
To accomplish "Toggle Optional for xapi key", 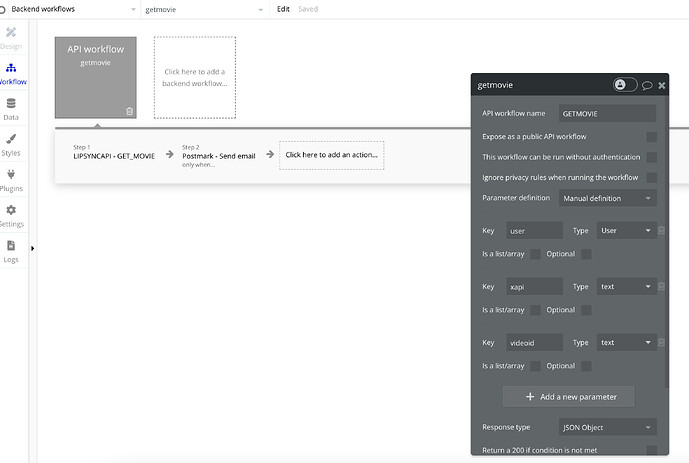I will click(x=586, y=310).
